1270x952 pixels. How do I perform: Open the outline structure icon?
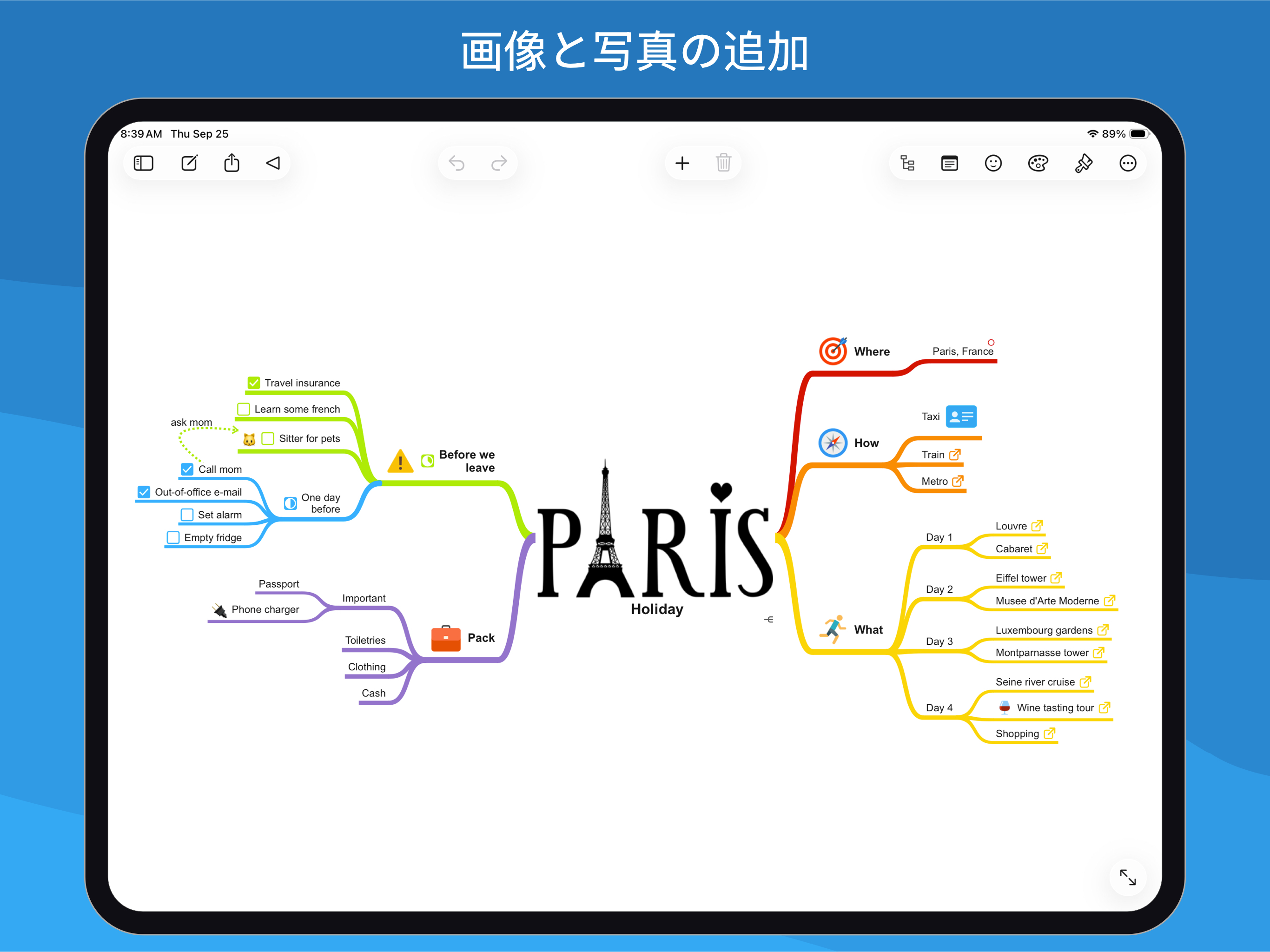[x=907, y=164]
